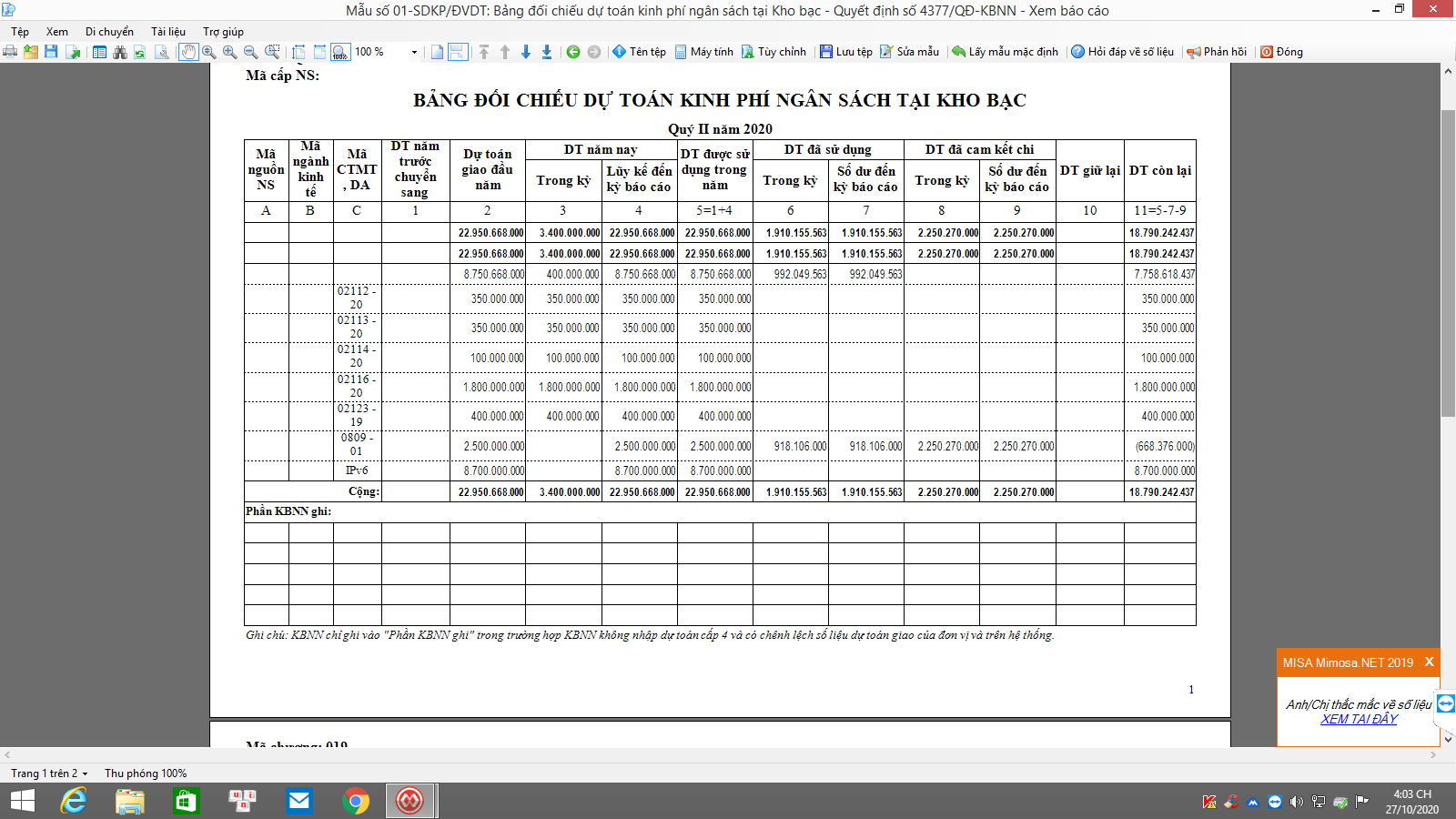Open Internet Explorer from the taskbar

point(74,801)
